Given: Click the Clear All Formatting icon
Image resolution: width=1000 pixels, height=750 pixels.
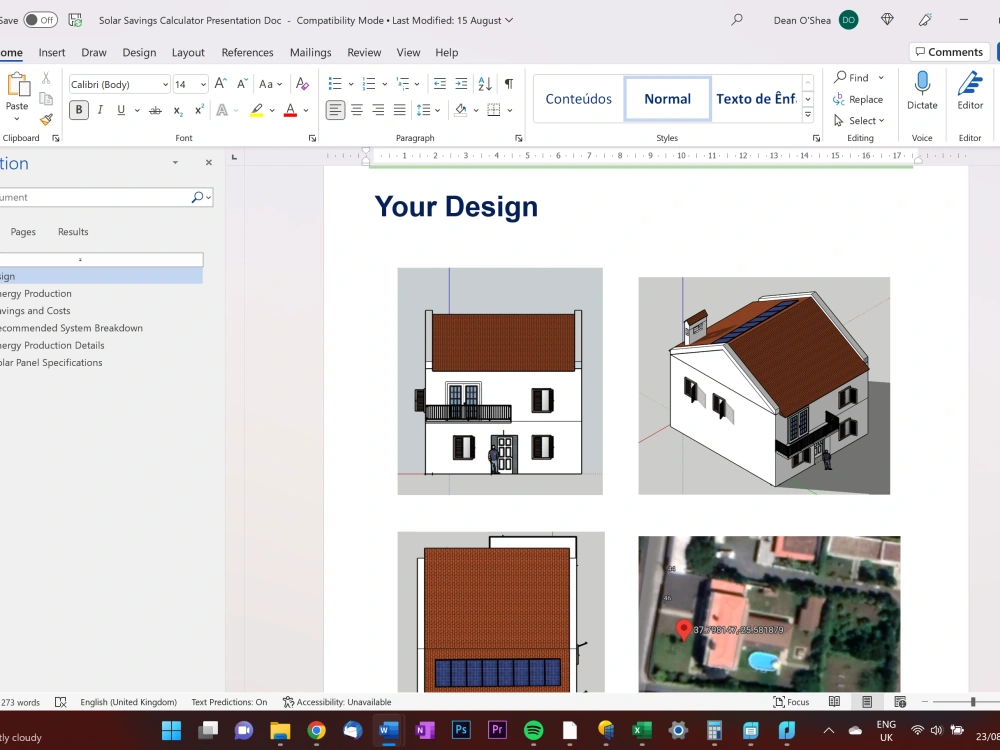Looking at the screenshot, I should (x=302, y=84).
